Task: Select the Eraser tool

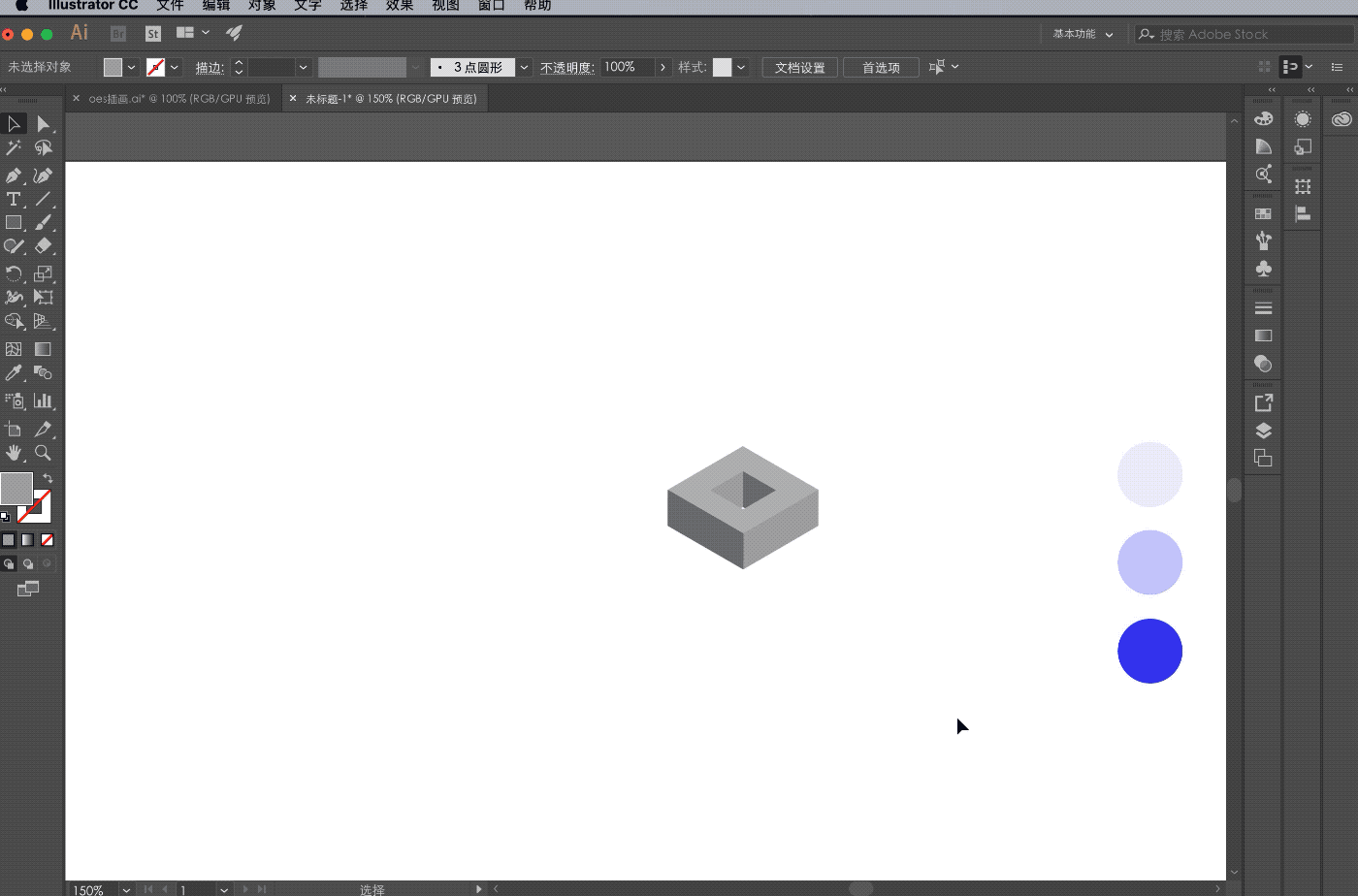Action: pyautogui.click(x=43, y=246)
